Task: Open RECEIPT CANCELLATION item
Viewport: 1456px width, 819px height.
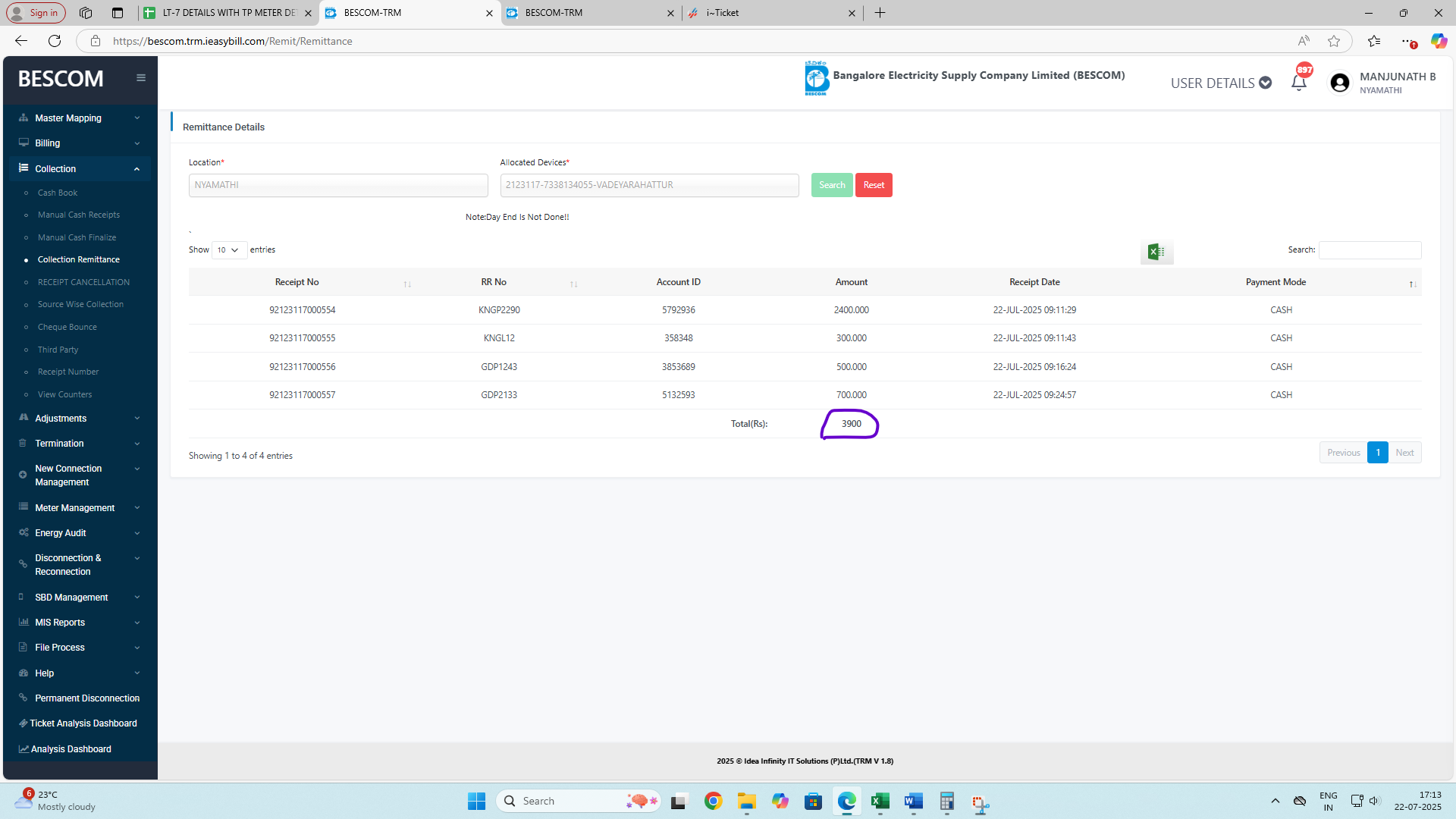Action: (83, 282)
